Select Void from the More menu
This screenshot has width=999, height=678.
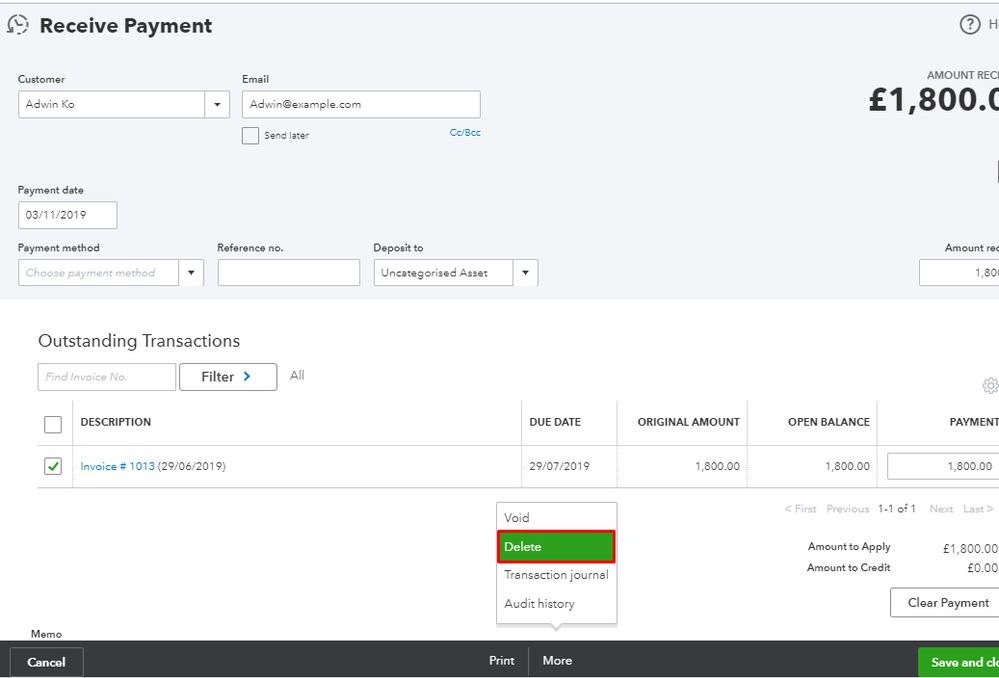point(517,518)
